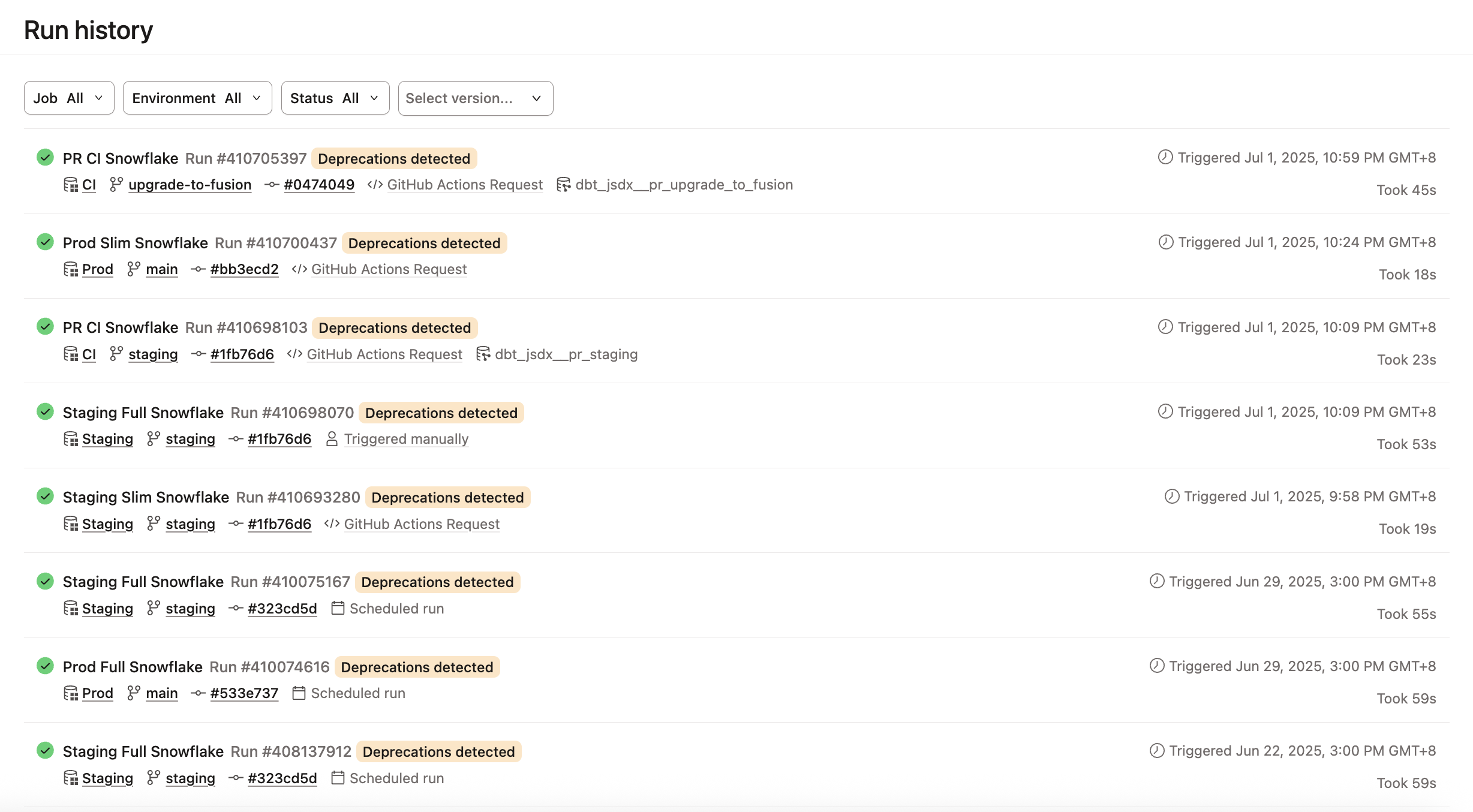Click the commit icon before #bb3ecd2
The height and width of the screenshot is (812, 1473).
click(197, 269)
